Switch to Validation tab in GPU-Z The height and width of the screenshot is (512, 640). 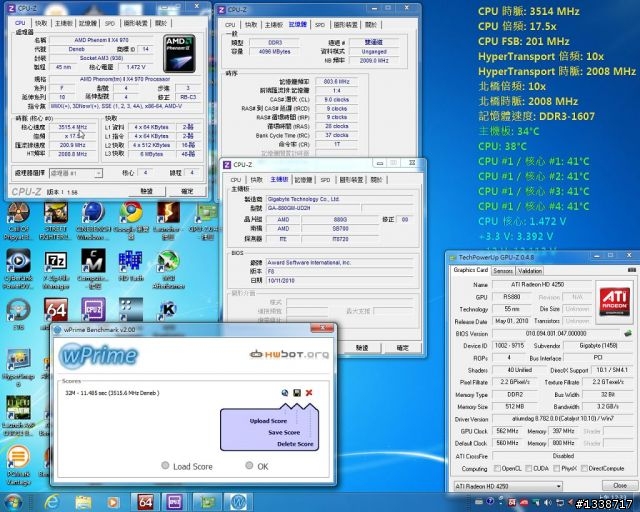(530, 271)
